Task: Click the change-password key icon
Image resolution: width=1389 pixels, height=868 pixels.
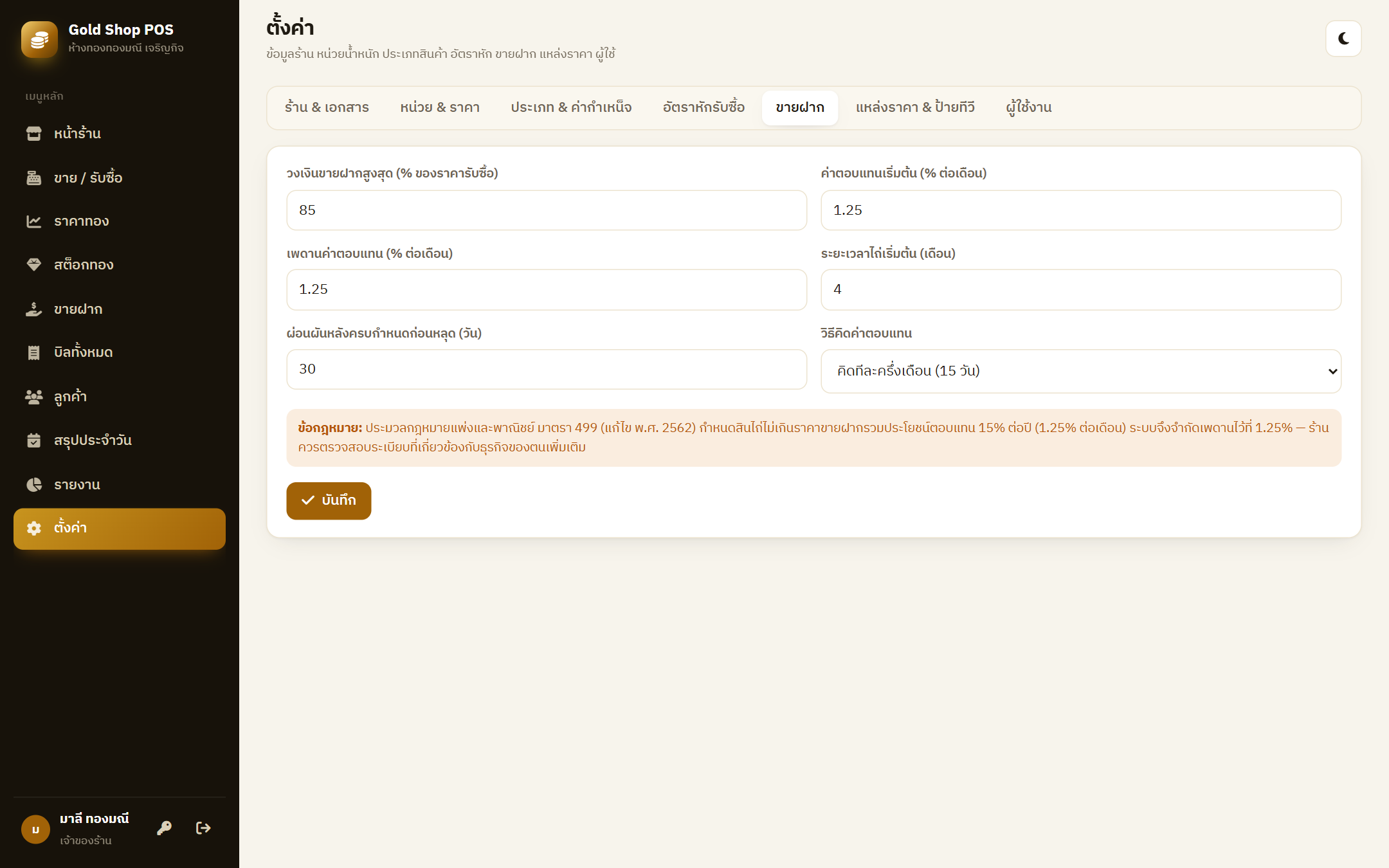Action: (165, 828)
